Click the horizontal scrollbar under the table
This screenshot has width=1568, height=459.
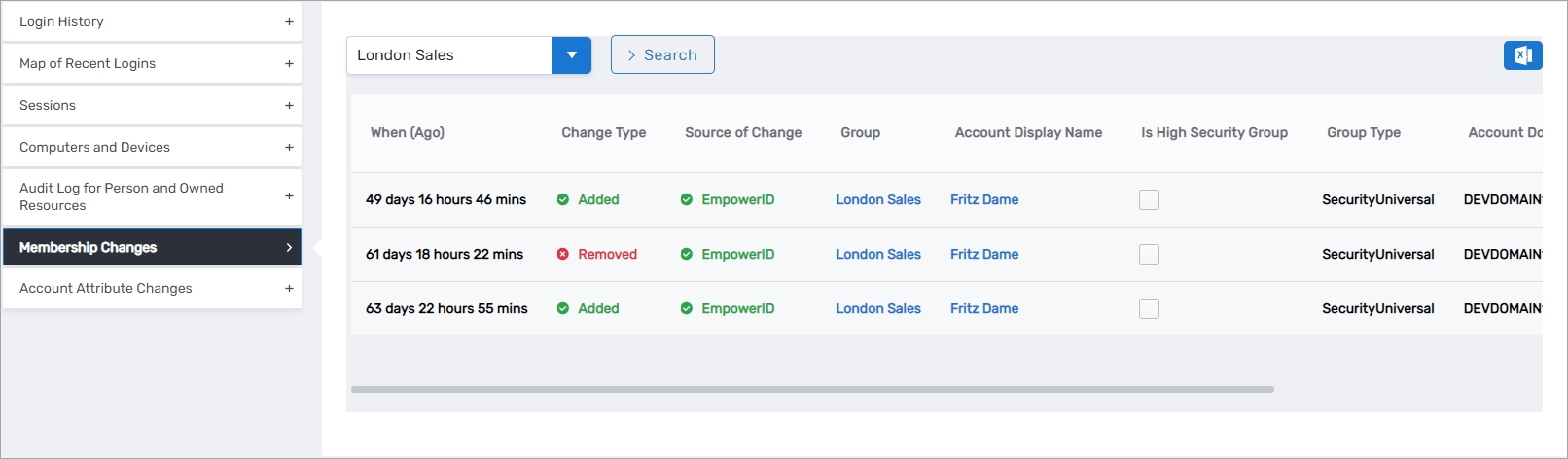[812, 389]
